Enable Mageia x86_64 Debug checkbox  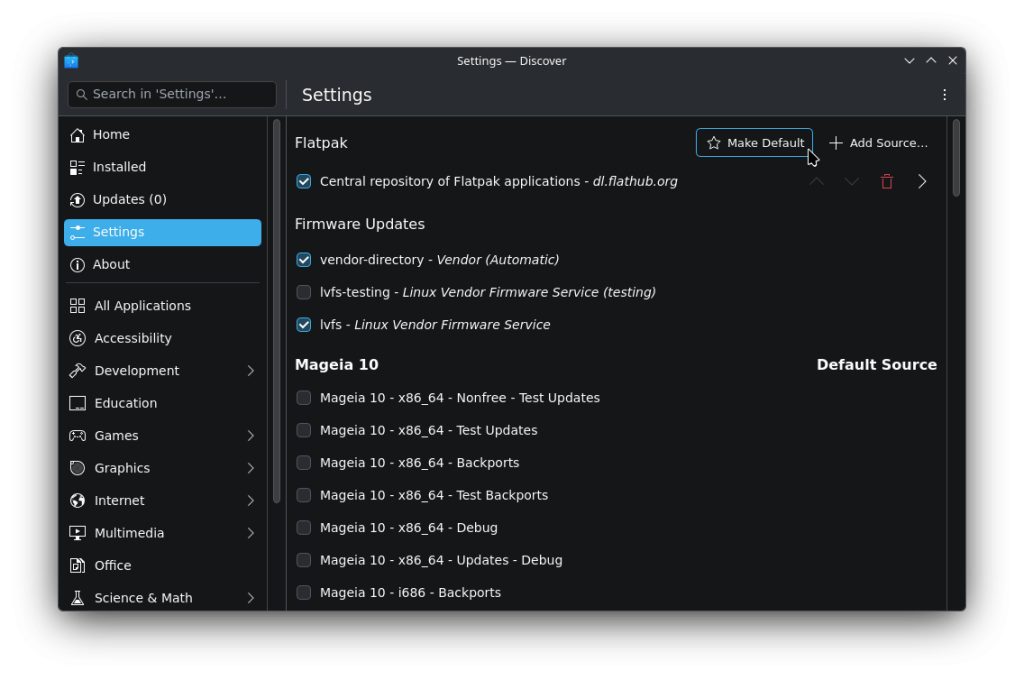304,528
